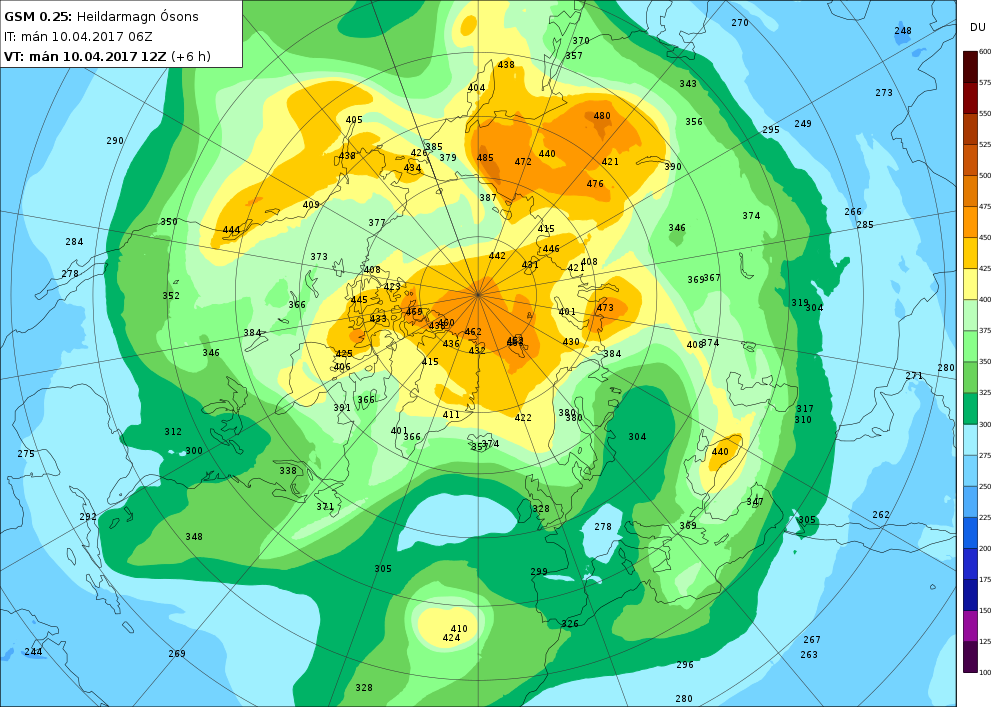This screenshot has width=1000, height=707.
Task: Click the 'DU' unit label above the legend
Action: (x=978, y=27)
